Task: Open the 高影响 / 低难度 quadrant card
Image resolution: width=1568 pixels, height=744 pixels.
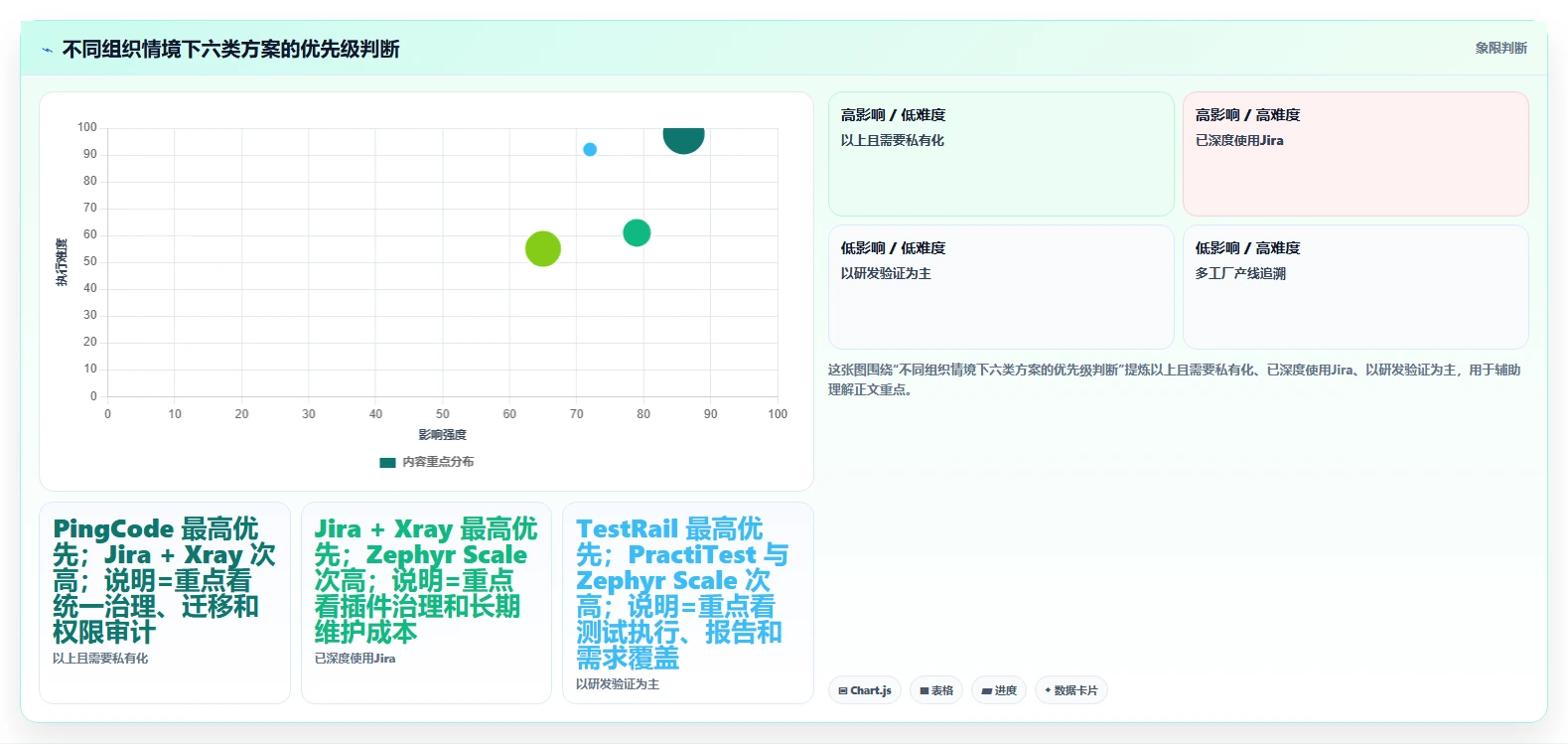Action: pos(1001,154)
